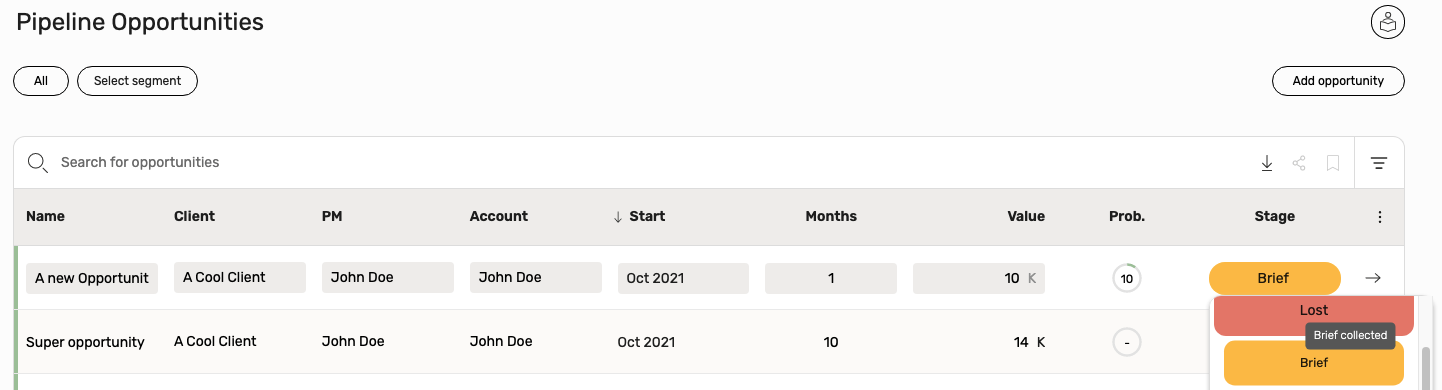This screenshot has height=390, width=1442.
Task: Open the Brief stage dropdown in first row
Action: coord(1274,278)
